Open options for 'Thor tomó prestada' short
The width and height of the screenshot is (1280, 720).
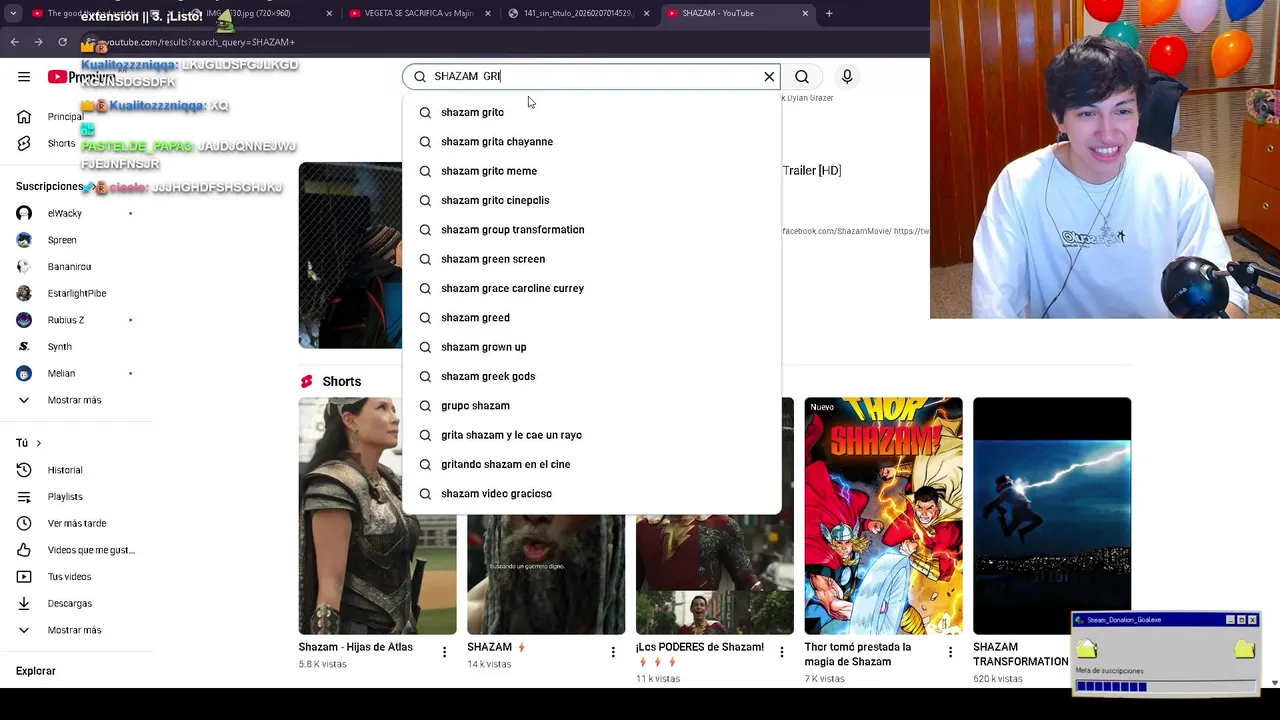tap(950, 652)
